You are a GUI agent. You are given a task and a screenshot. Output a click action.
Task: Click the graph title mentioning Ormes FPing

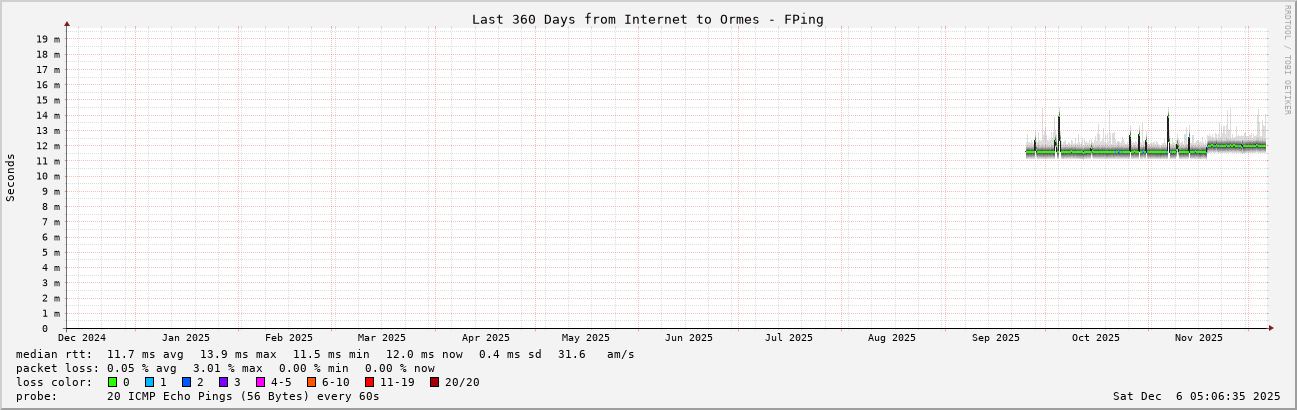point(647,19)
